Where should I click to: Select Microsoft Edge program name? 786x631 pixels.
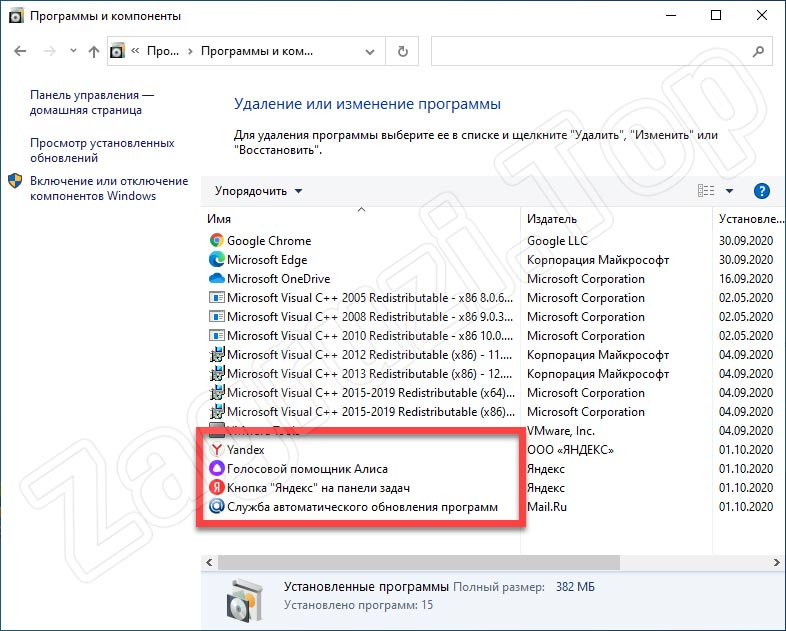click(267, 260)
